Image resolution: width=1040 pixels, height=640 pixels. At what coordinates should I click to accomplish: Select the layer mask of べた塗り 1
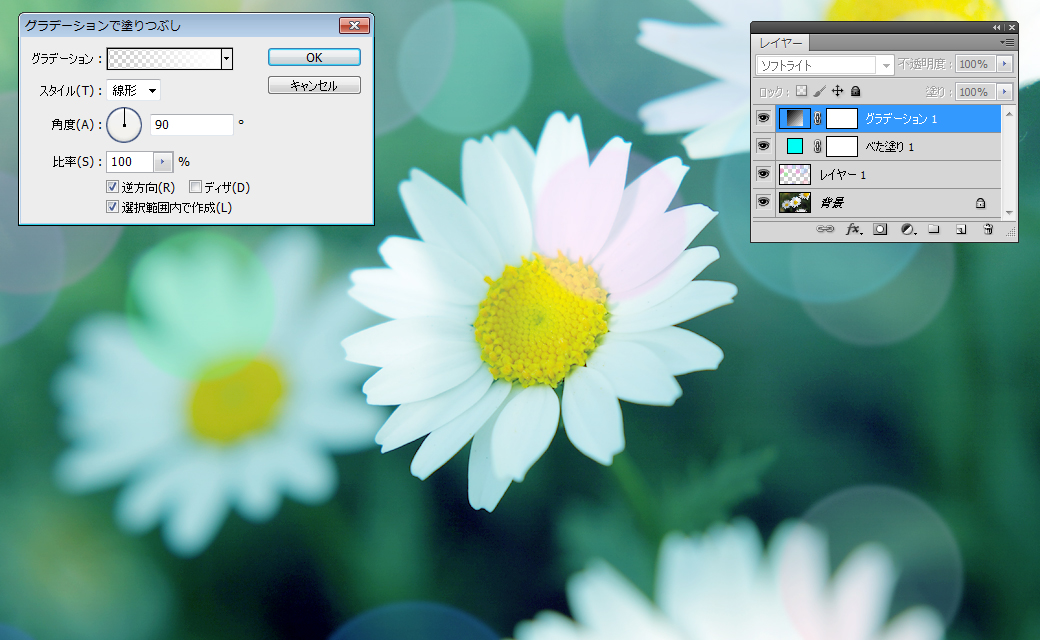tap(842, 146)
